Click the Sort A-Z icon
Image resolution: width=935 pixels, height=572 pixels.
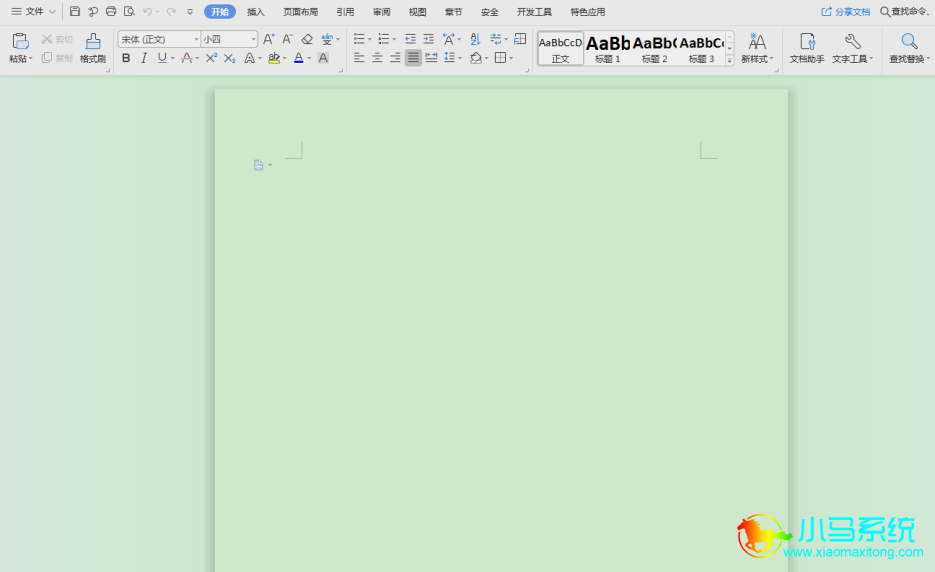[475, 39]
